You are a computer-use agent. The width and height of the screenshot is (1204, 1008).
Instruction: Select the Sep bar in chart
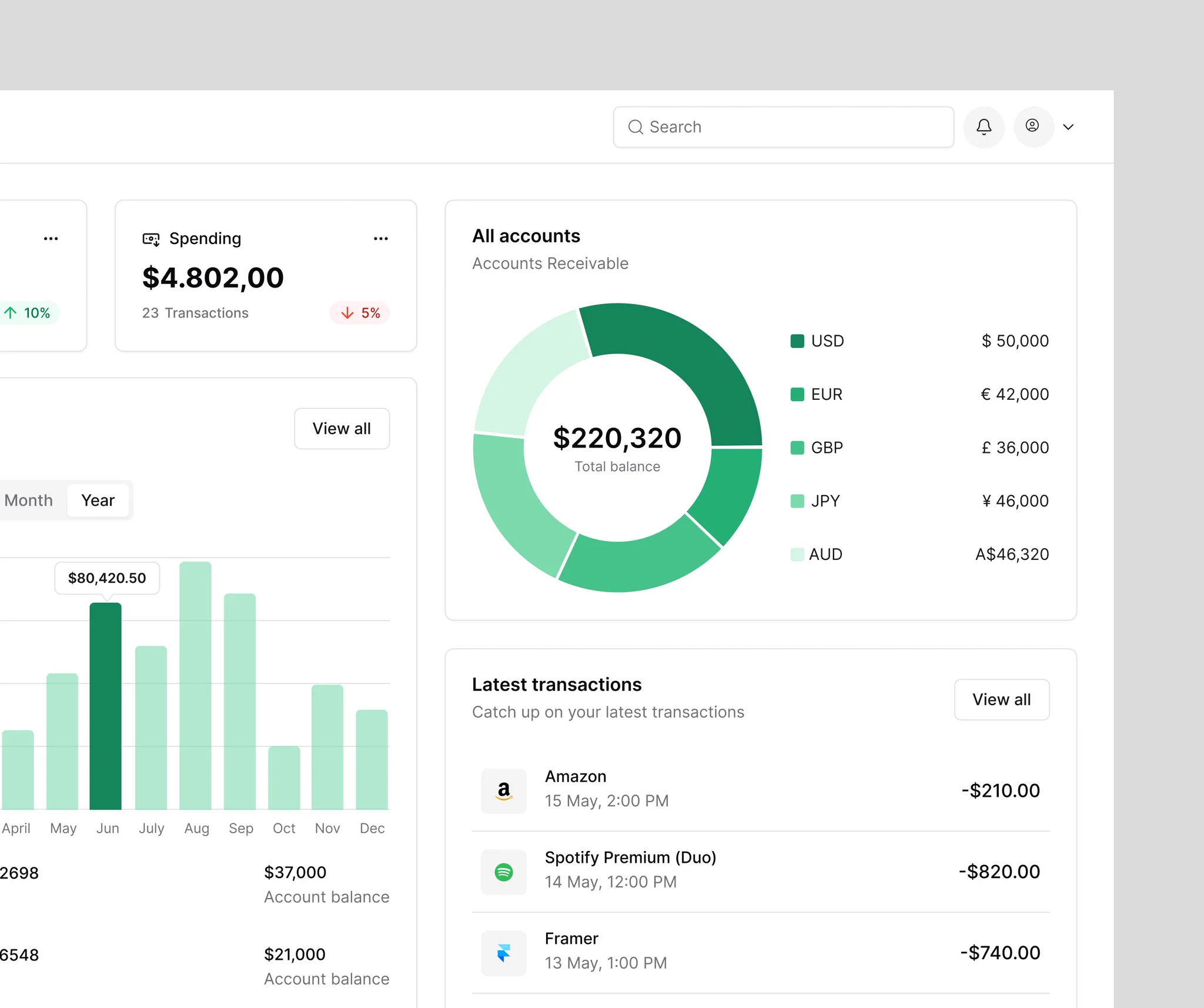click(x=240, y=701)
